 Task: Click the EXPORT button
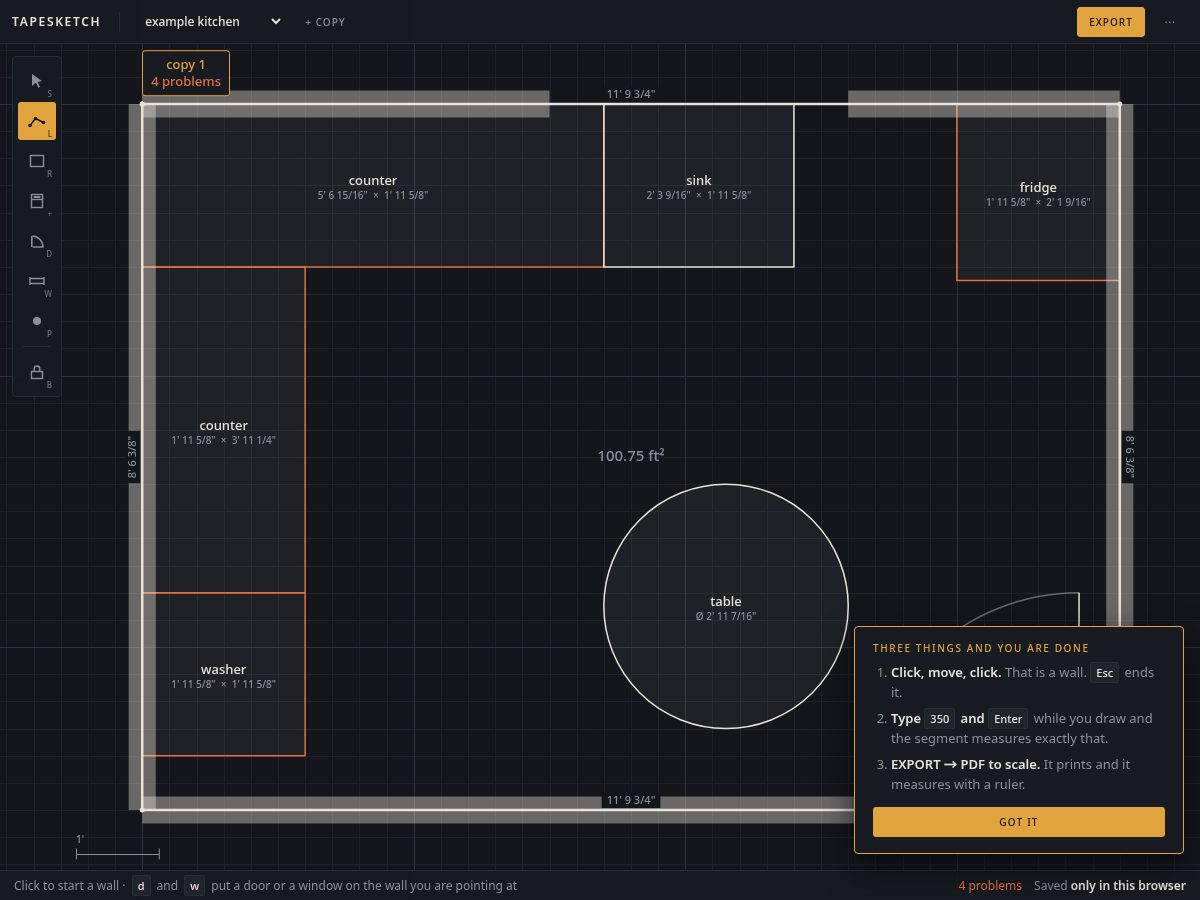(1110, 22)
